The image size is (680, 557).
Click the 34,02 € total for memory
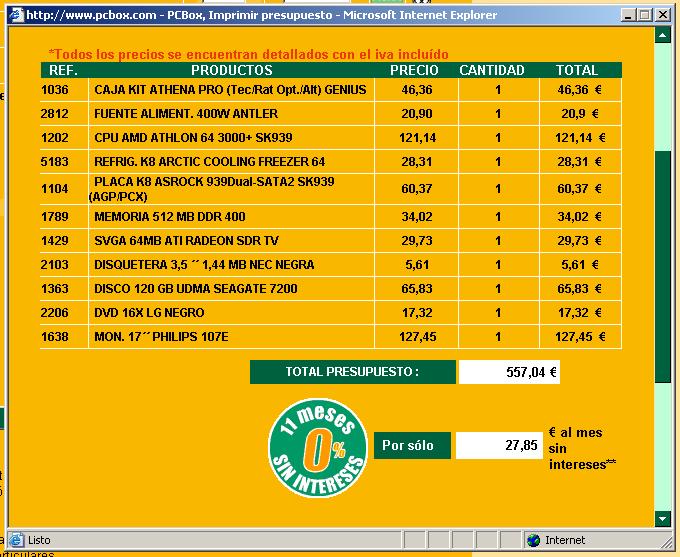[579, 216]
